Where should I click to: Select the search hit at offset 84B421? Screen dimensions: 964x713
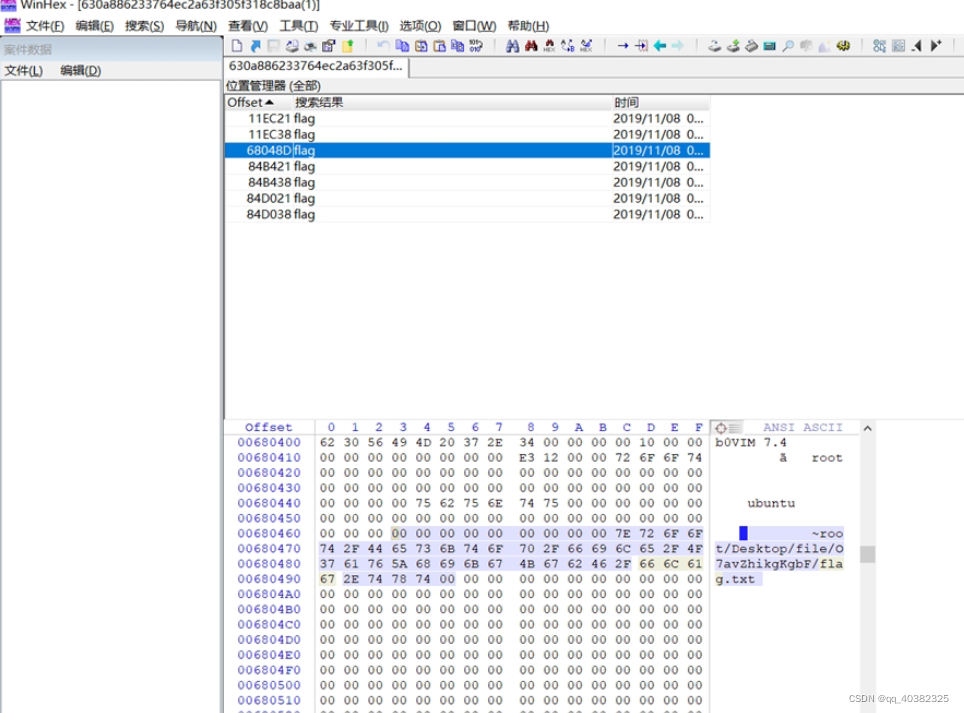pos(467,166)
